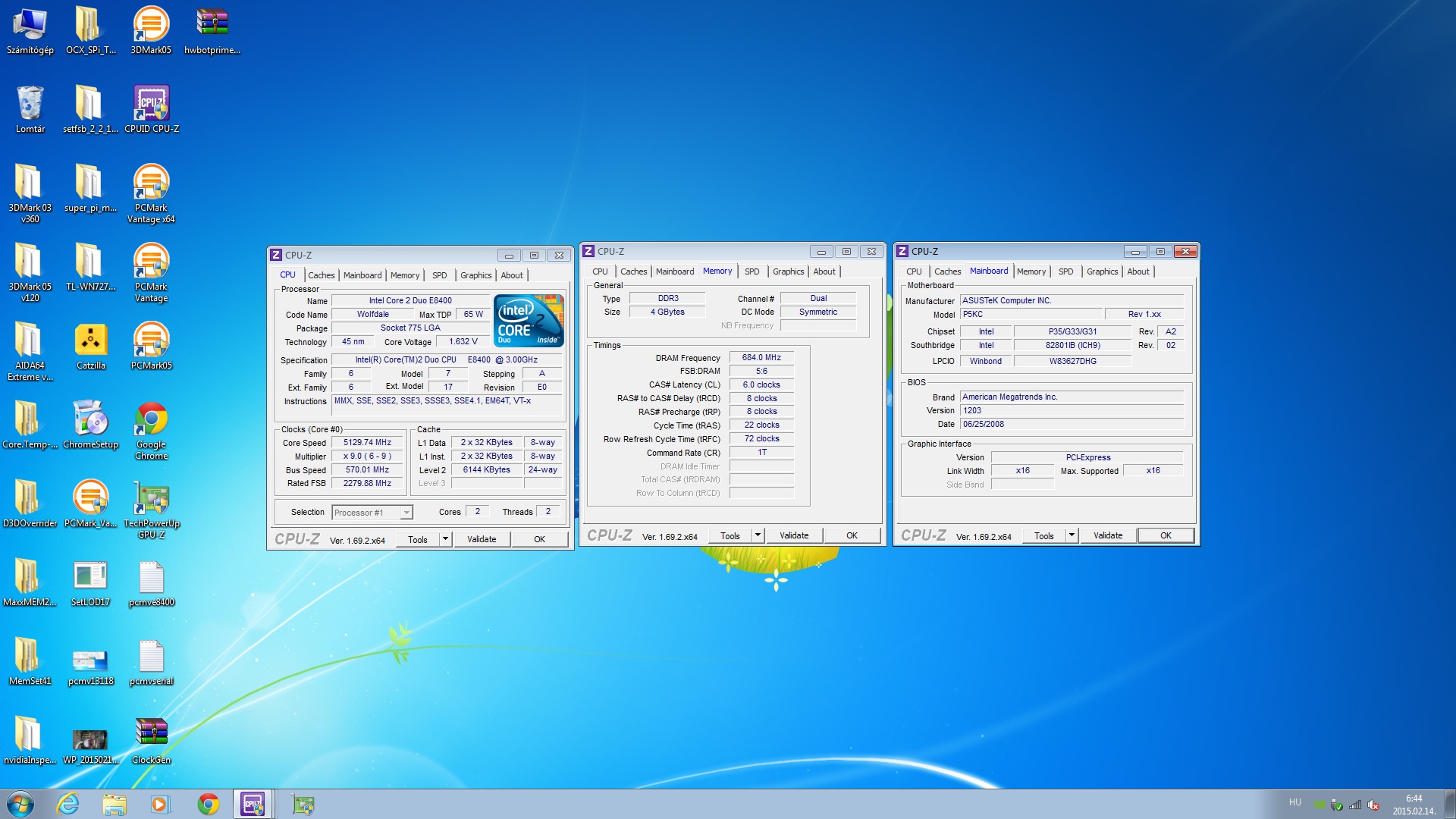Click the network signal tray icon

pos(1355,805)
